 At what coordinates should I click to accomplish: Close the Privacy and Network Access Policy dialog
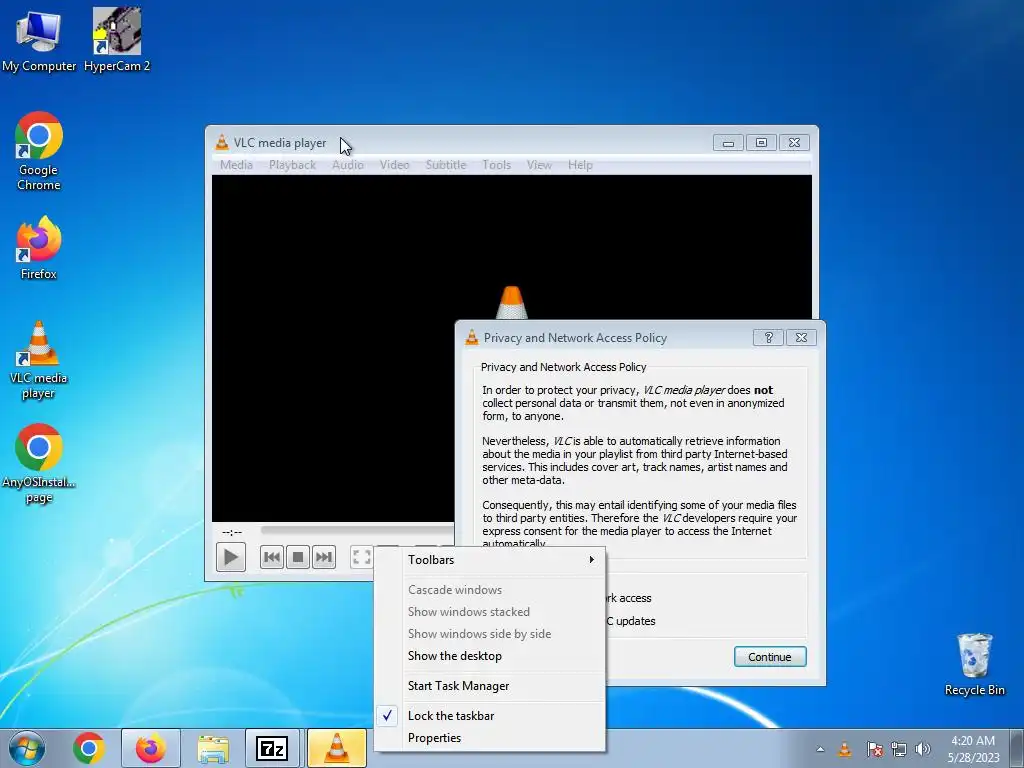[x=801, y=338]
